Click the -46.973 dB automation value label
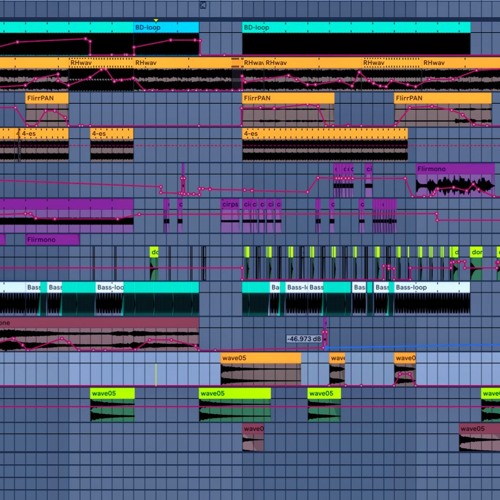Image resolution: width=500 pixels, height=500 pixels. [x=304, y=339]
